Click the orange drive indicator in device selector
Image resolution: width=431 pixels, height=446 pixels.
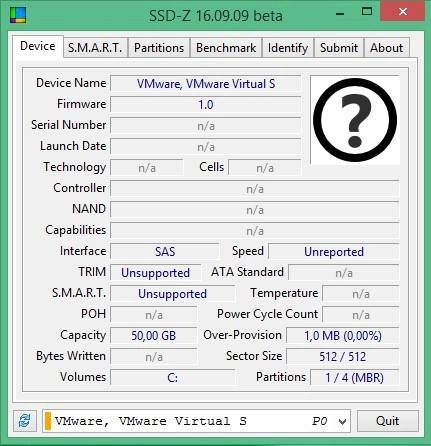point(48,421)
